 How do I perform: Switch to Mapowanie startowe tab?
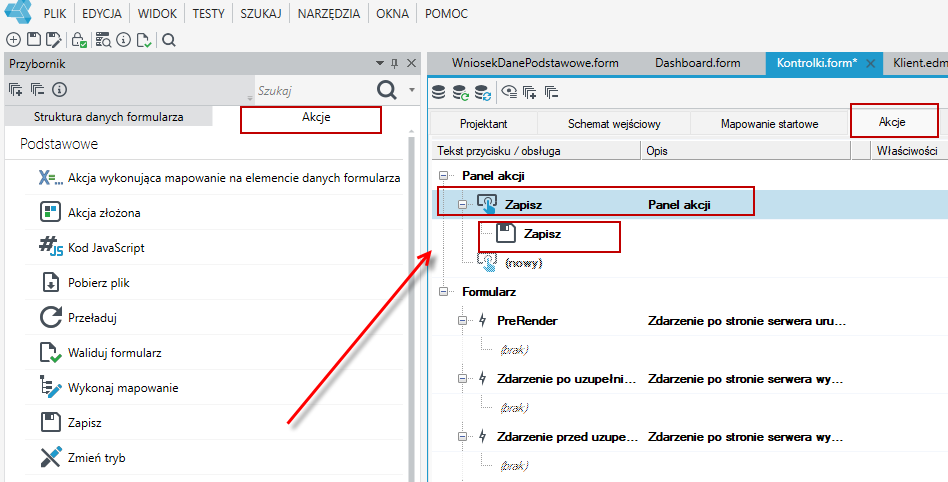pos(769,124)
